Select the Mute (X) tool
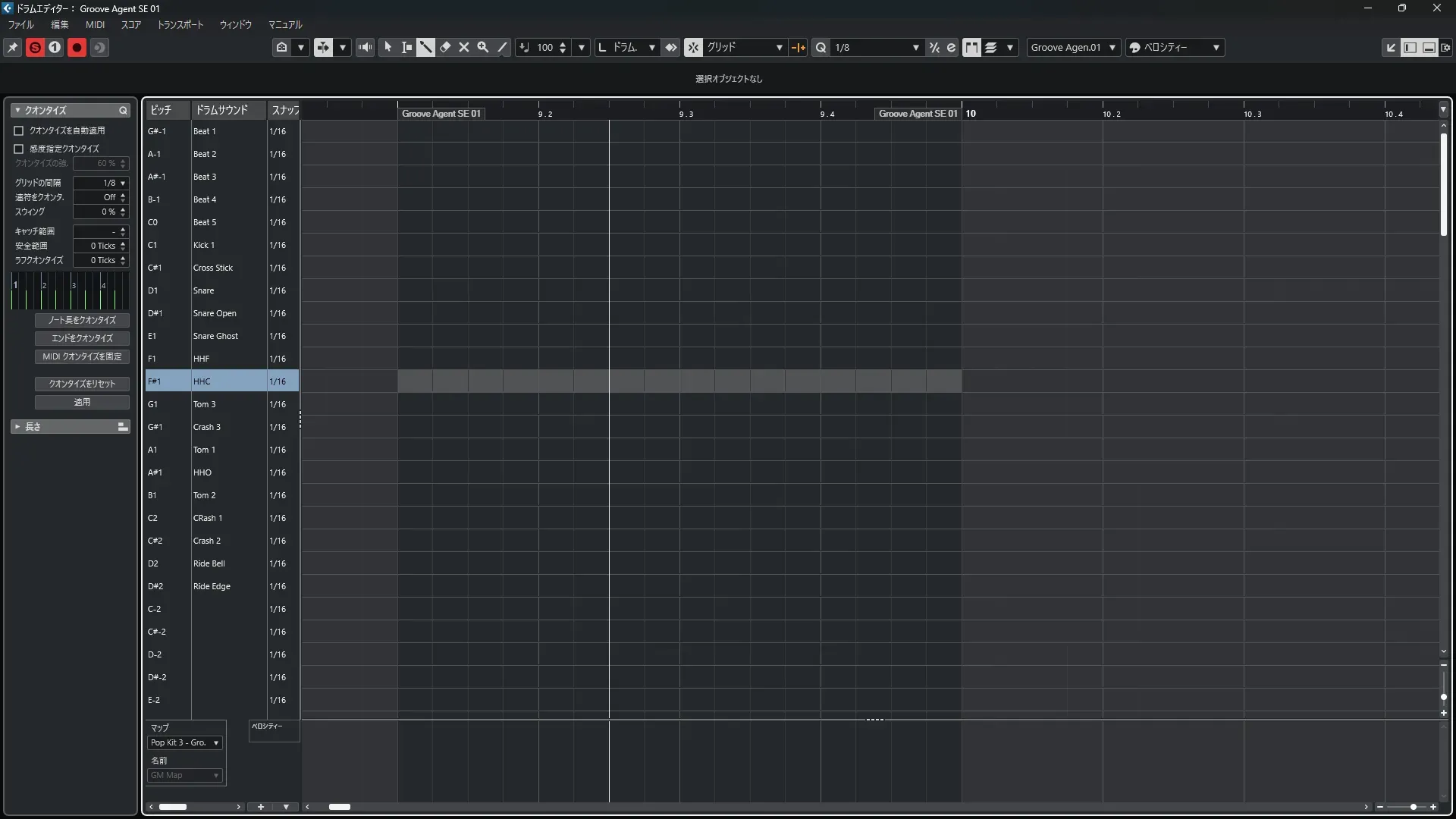 point(464,47)
